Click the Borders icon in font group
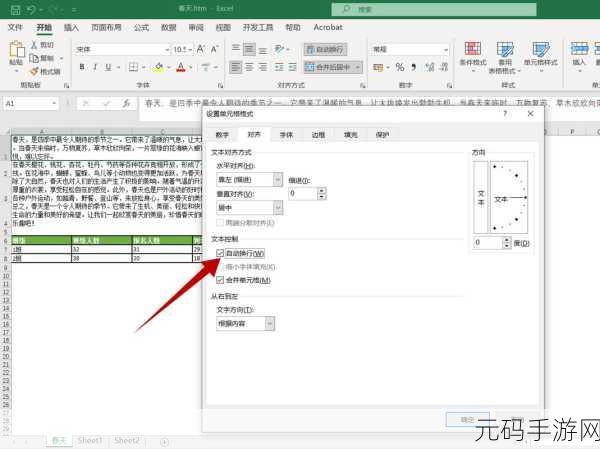This screenshot has height=449, width=600. point(133,67)
